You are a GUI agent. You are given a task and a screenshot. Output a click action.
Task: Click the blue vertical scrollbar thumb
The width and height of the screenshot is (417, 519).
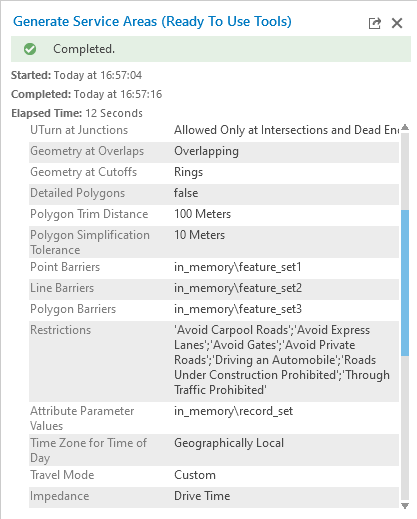(x=405, y=283)
